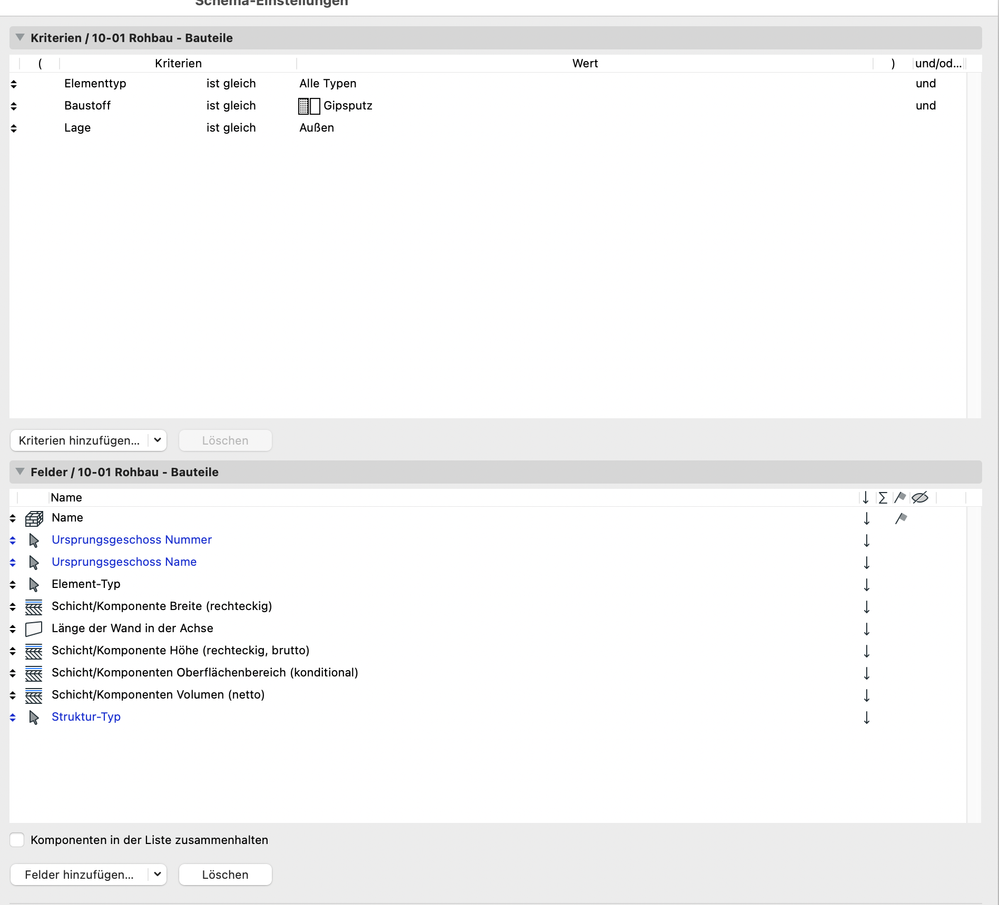This screenshot has height=905, width=999.
Task: Select the Lage criterion row
Action: (487, 127)
